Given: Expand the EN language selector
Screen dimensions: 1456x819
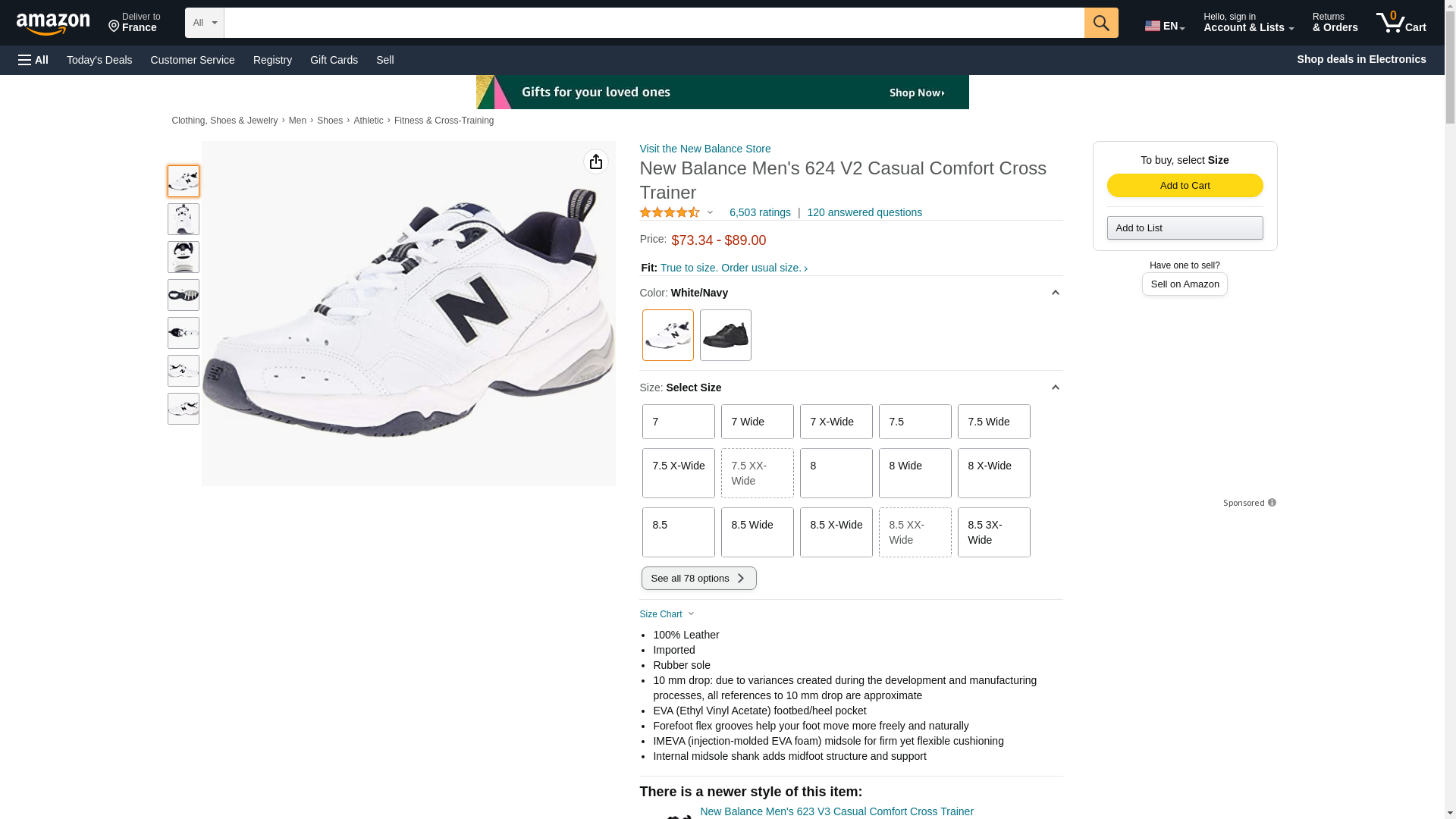Looking at the screenshot, I should [x=1164, y=26].
